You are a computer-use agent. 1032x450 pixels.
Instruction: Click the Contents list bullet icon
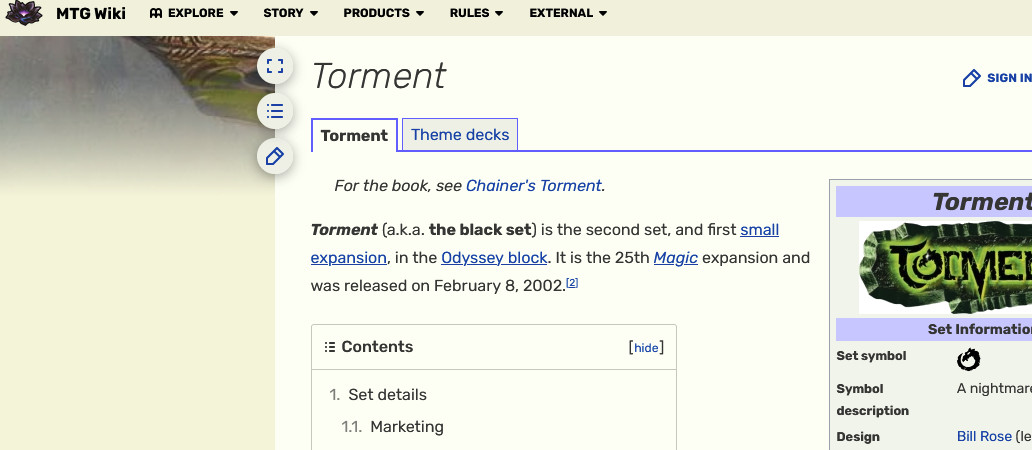330,347
